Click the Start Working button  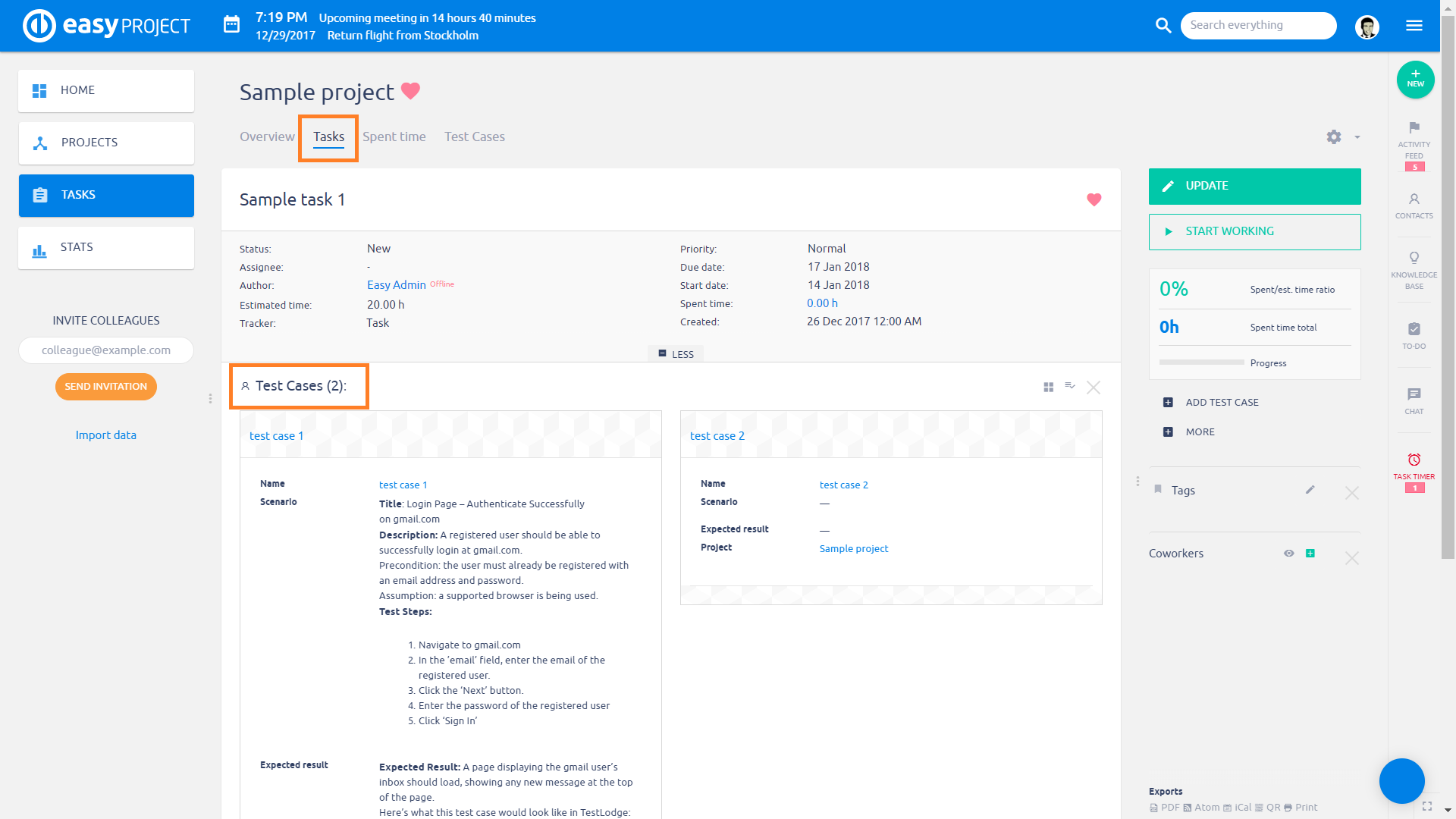pyautogui.click(x=1254, y=231)
